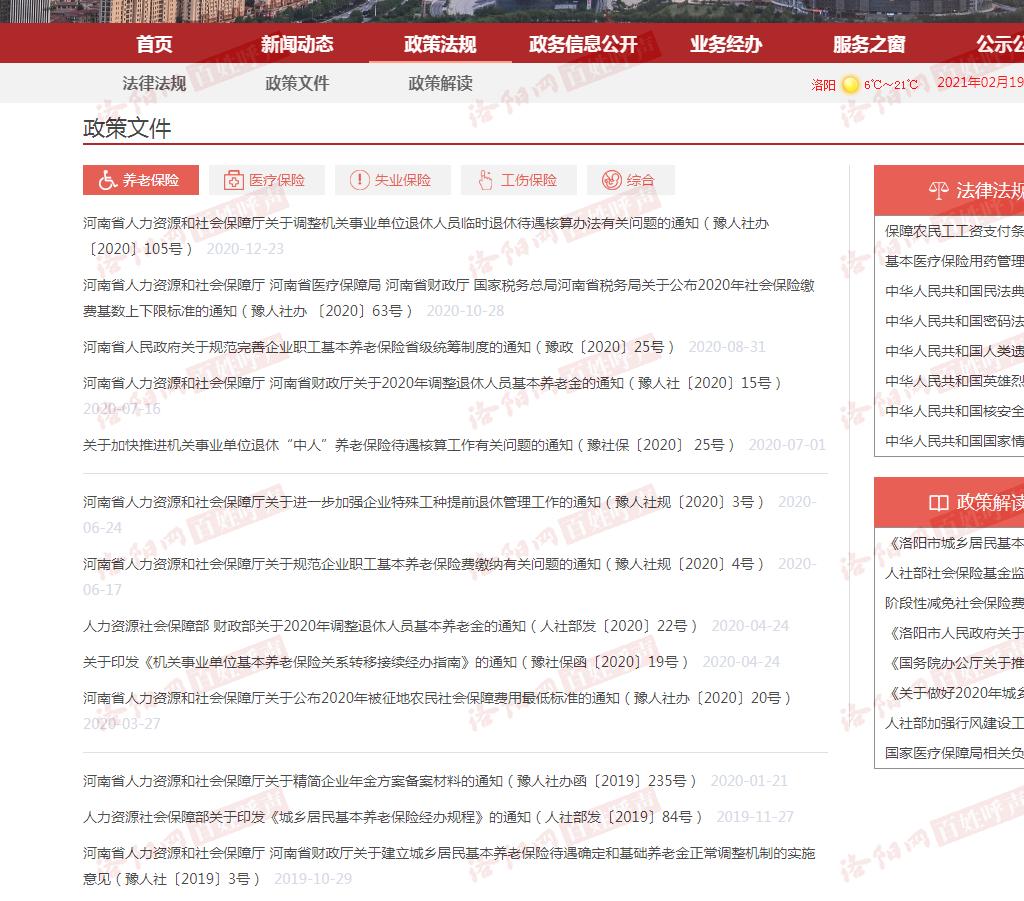Open 中华人民共和国密码法 sidebar link
The image size is (1024, 901).
(954, 321)
